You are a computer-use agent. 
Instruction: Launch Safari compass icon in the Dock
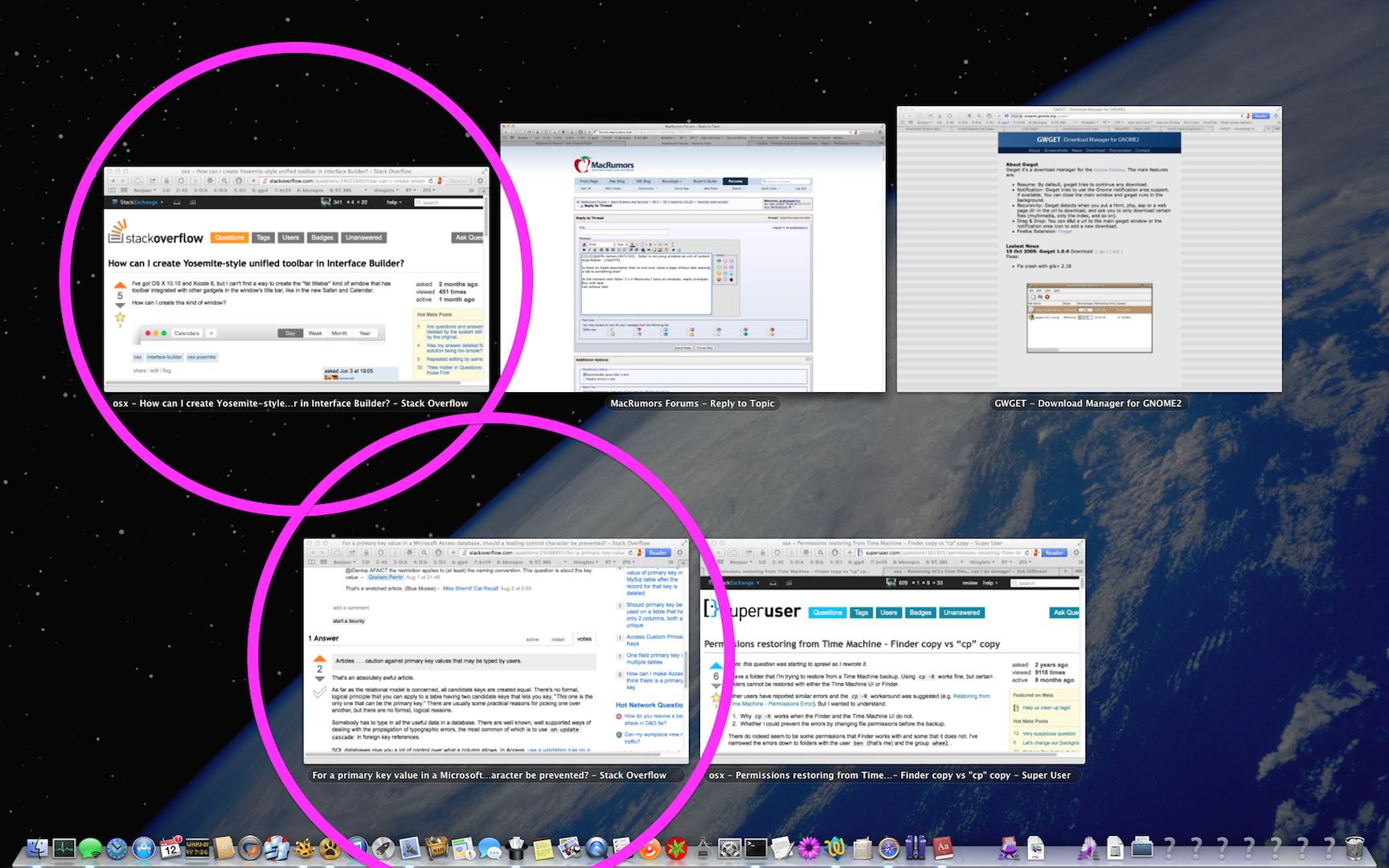point(888,848)
